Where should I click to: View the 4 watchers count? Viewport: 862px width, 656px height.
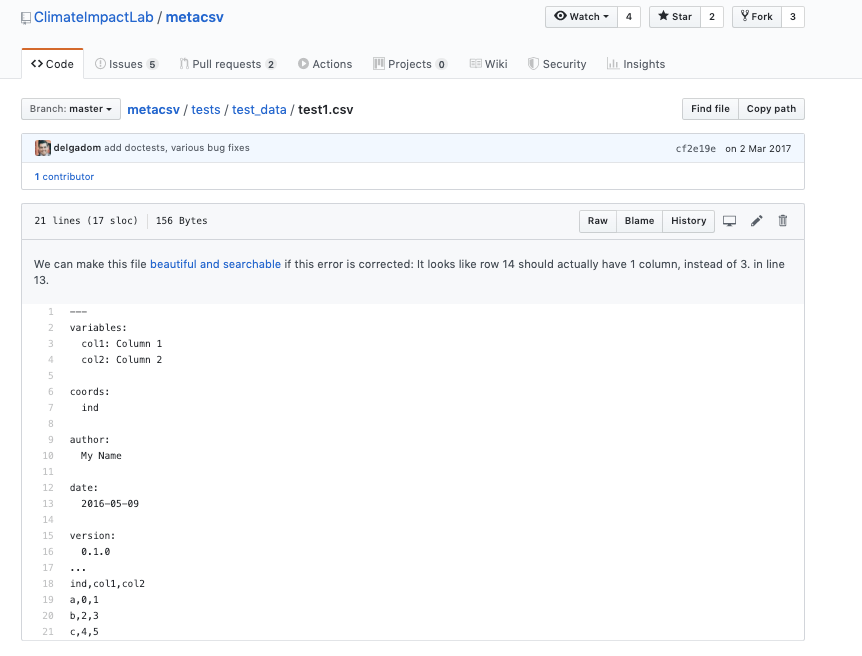[x=629, y=16]
